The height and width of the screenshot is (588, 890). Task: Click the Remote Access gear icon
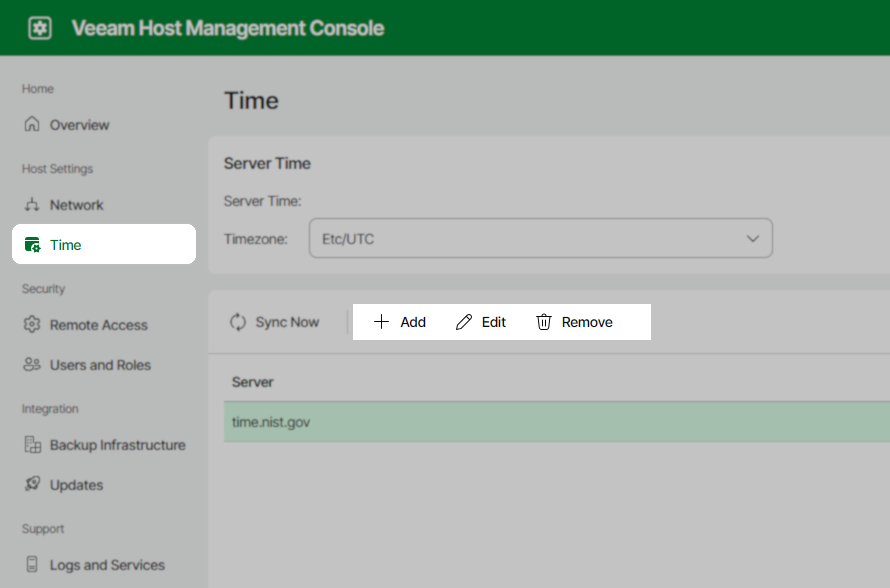[x=30, y=324]
